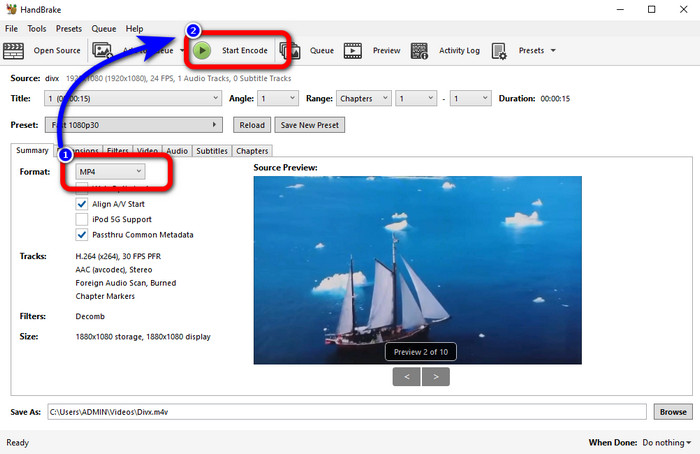Click the Add to Queue picture icon
The image size is (700, 454).
102,50
